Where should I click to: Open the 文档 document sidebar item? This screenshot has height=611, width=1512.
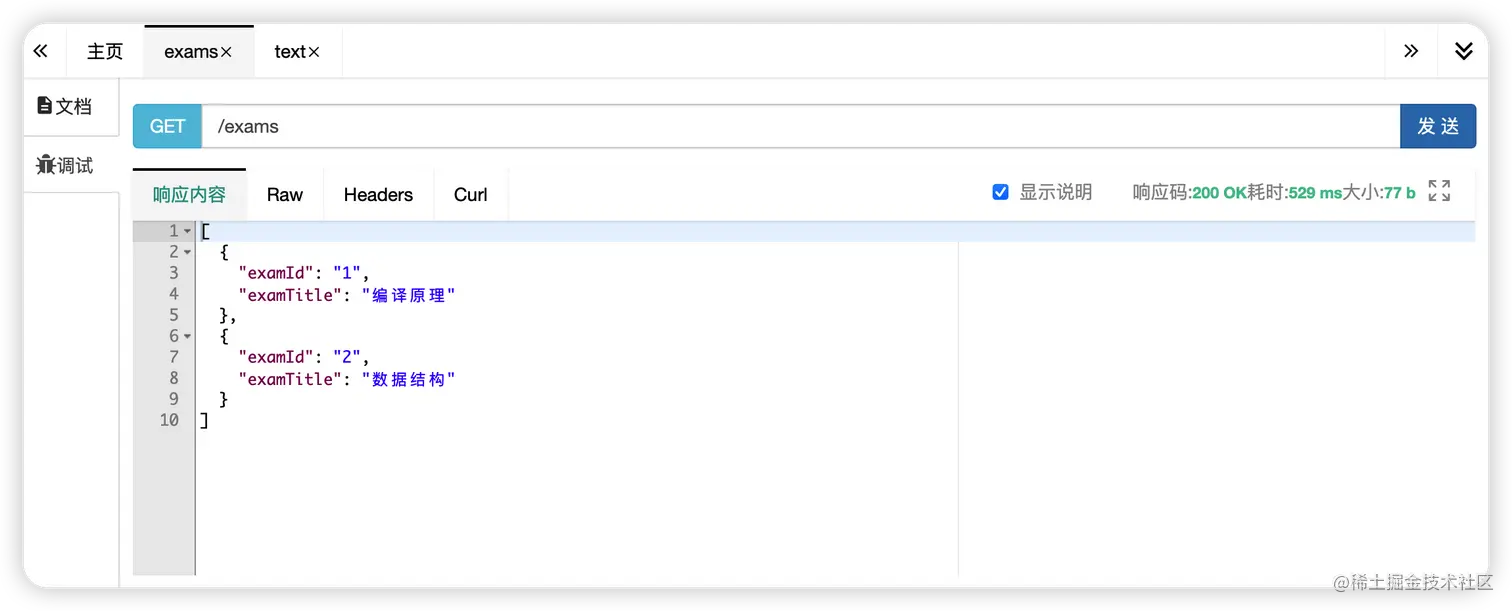[64, 106]
